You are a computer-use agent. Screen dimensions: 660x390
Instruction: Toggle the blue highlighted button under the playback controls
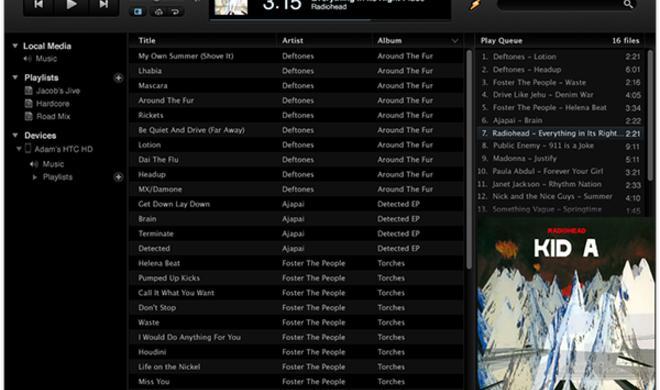click(x=138, y=12)
